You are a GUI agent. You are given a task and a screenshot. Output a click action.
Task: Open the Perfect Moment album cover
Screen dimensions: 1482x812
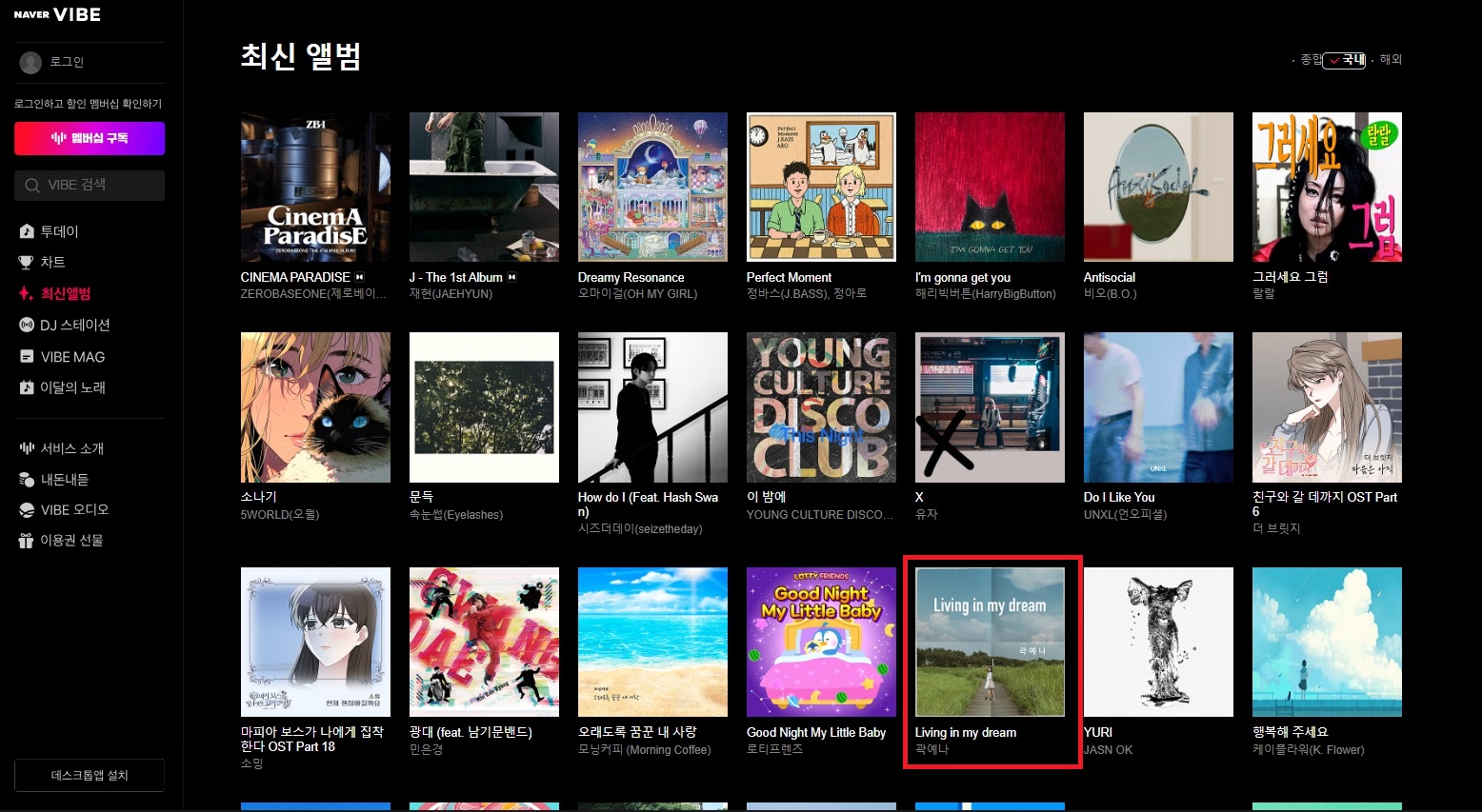(x=821, y=187)
